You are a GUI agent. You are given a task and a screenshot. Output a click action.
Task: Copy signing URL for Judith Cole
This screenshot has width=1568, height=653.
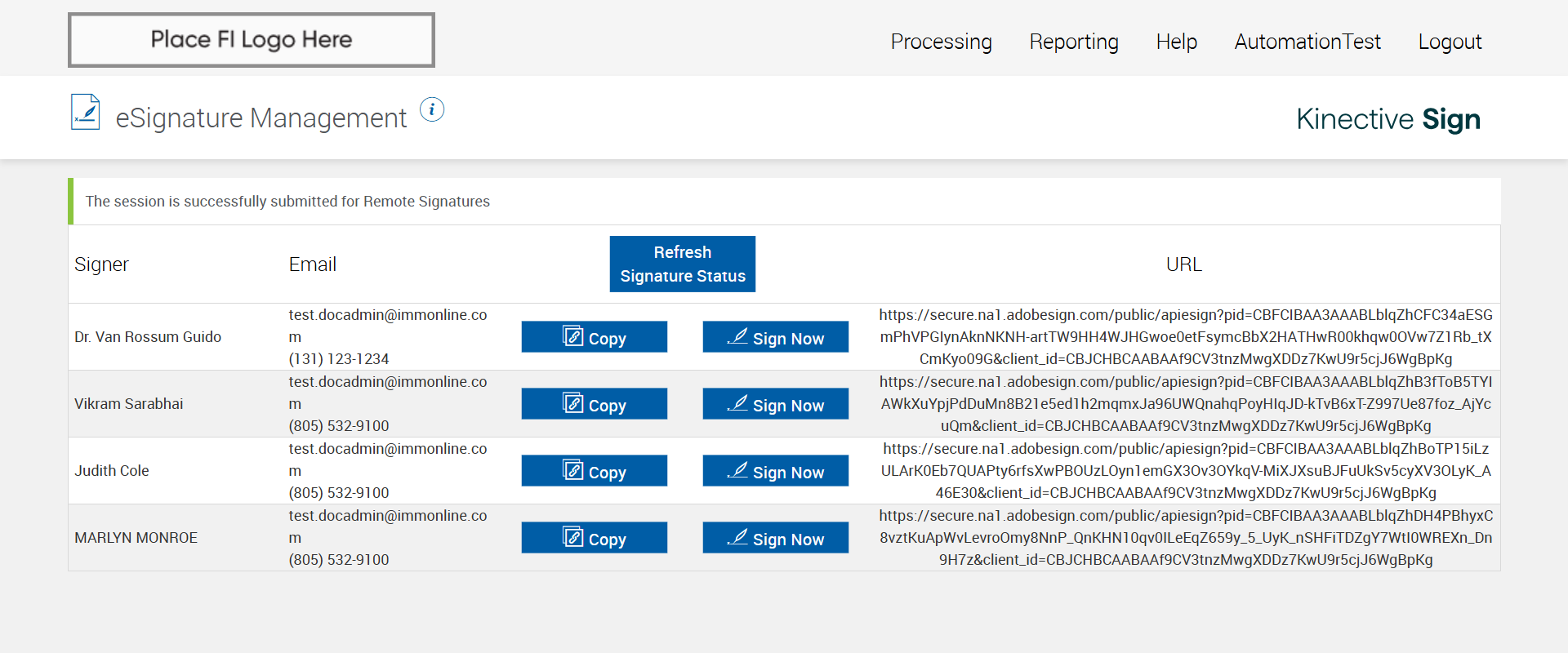[594, 471]
